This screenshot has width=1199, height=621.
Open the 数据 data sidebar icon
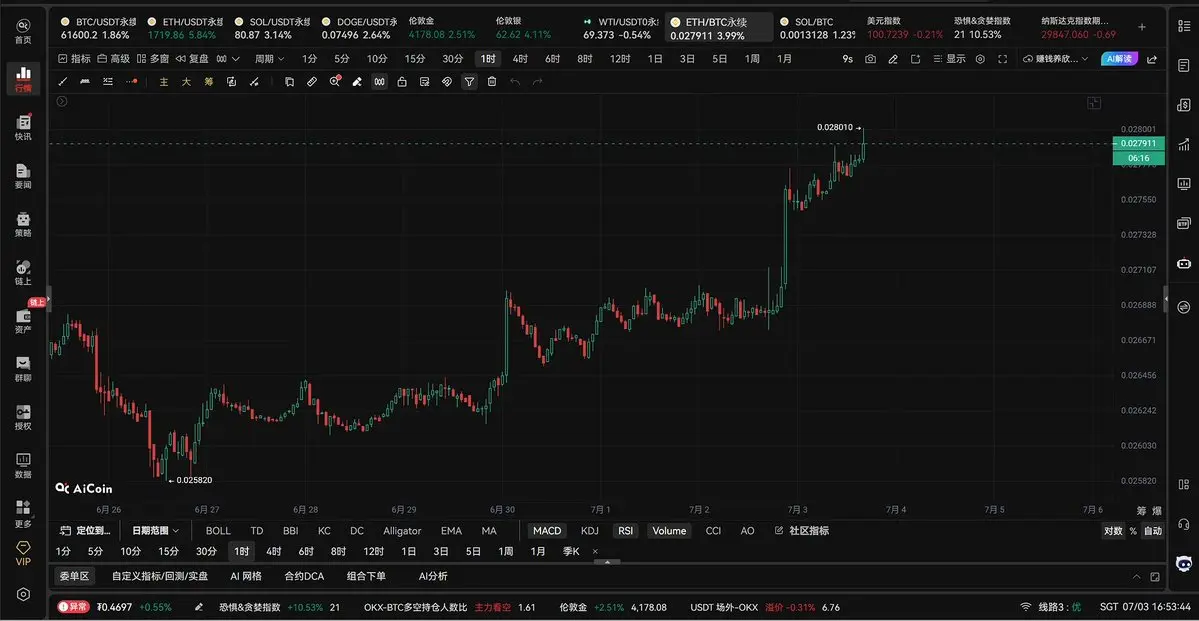[x=23, y=465]
